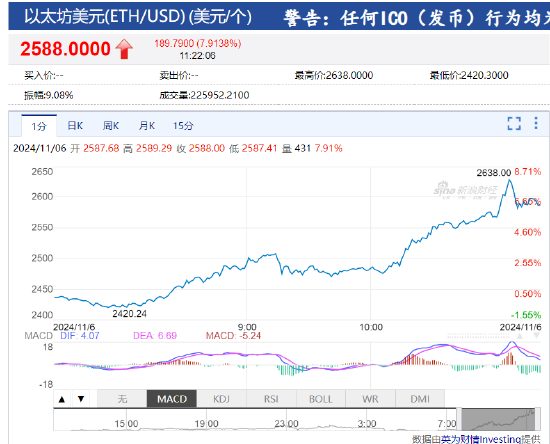Click the gray timeline range slider handle
This screenshot has height=444, width=550.
pyautogui.click(x=498, y=419)
